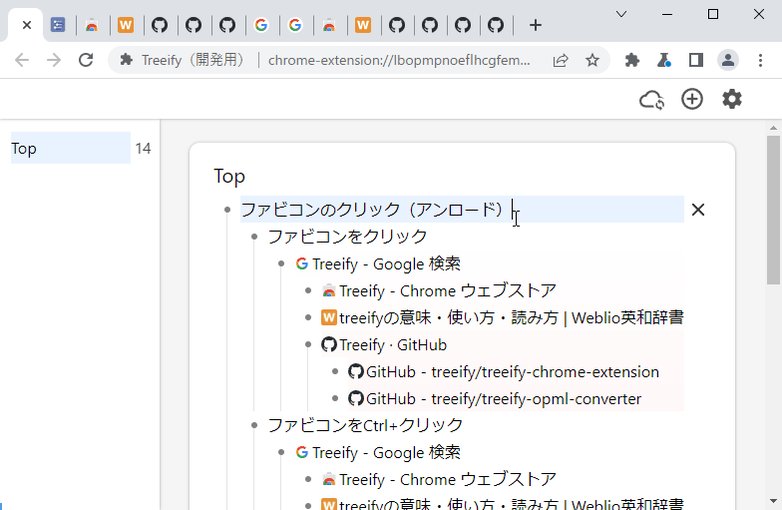Click the bullet of treeify-chrome-extension row

pyautogui.click(x=335, y=371)
